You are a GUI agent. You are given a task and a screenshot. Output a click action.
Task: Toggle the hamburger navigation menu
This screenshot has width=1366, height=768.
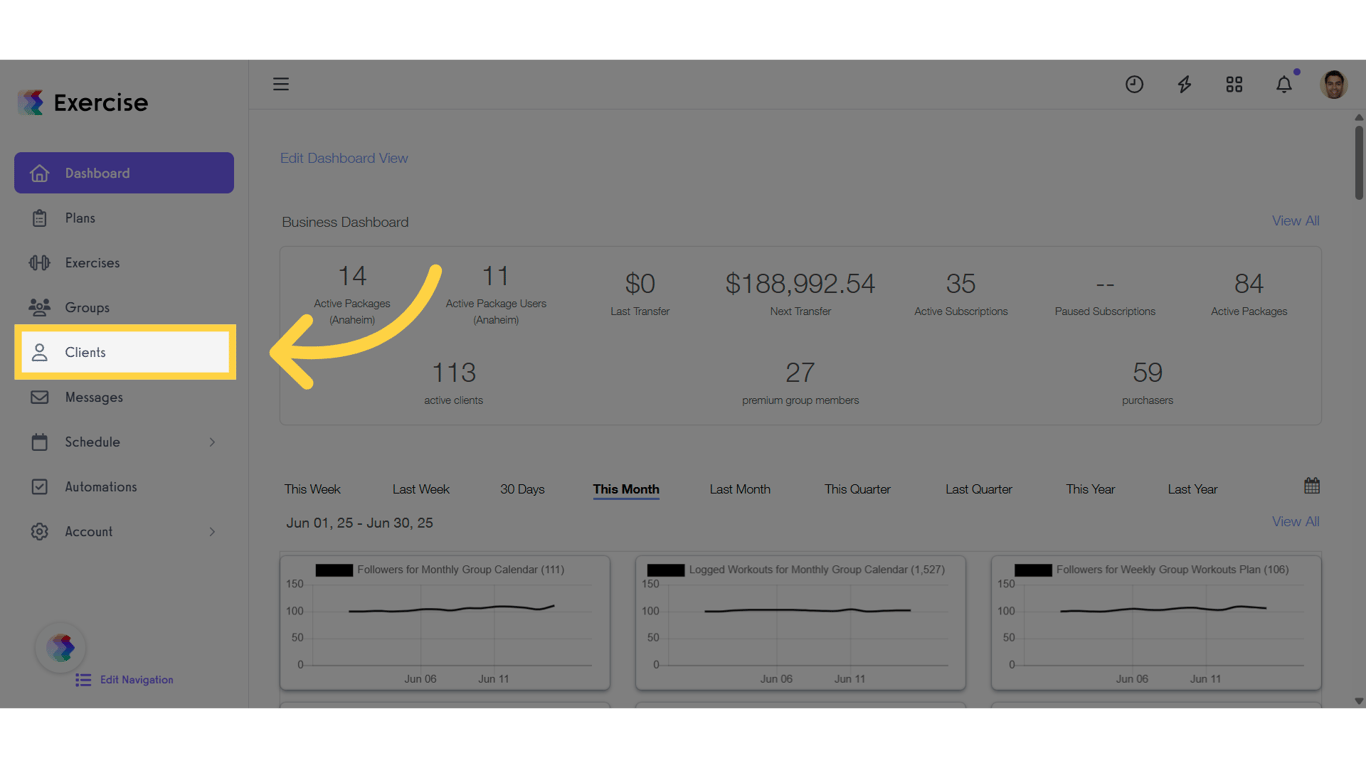[281, 84]
